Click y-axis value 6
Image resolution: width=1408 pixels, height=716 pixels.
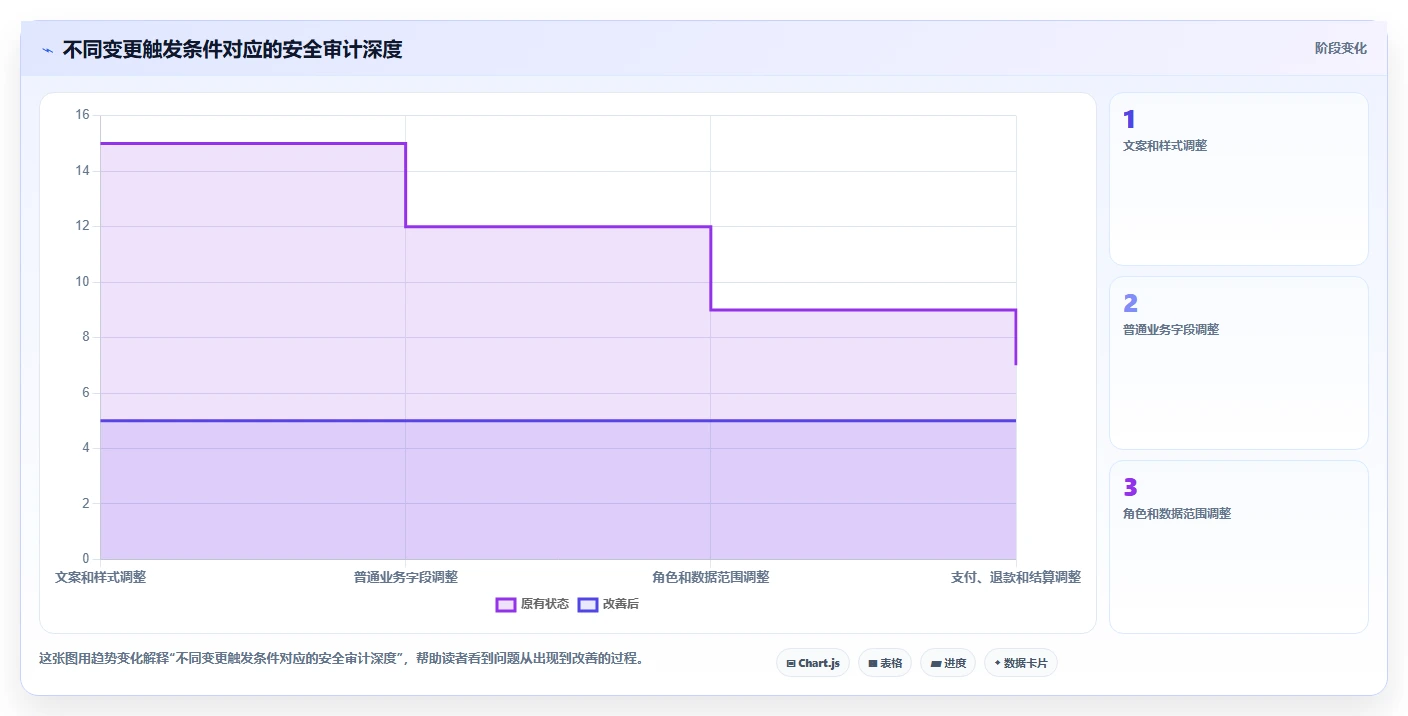click(86, 393)
